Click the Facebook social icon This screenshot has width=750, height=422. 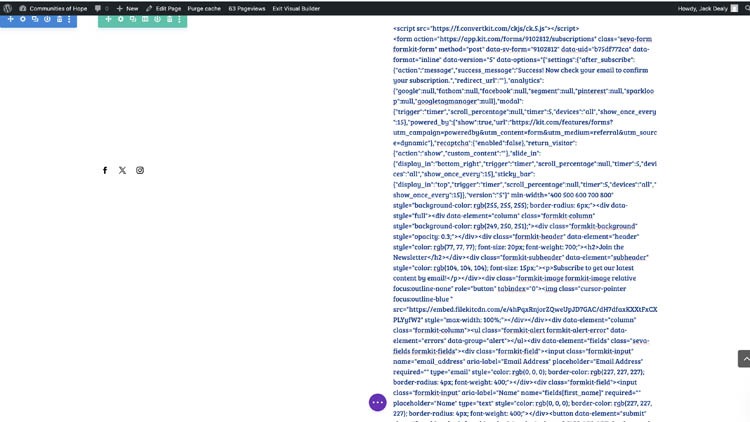coord(105,170)
